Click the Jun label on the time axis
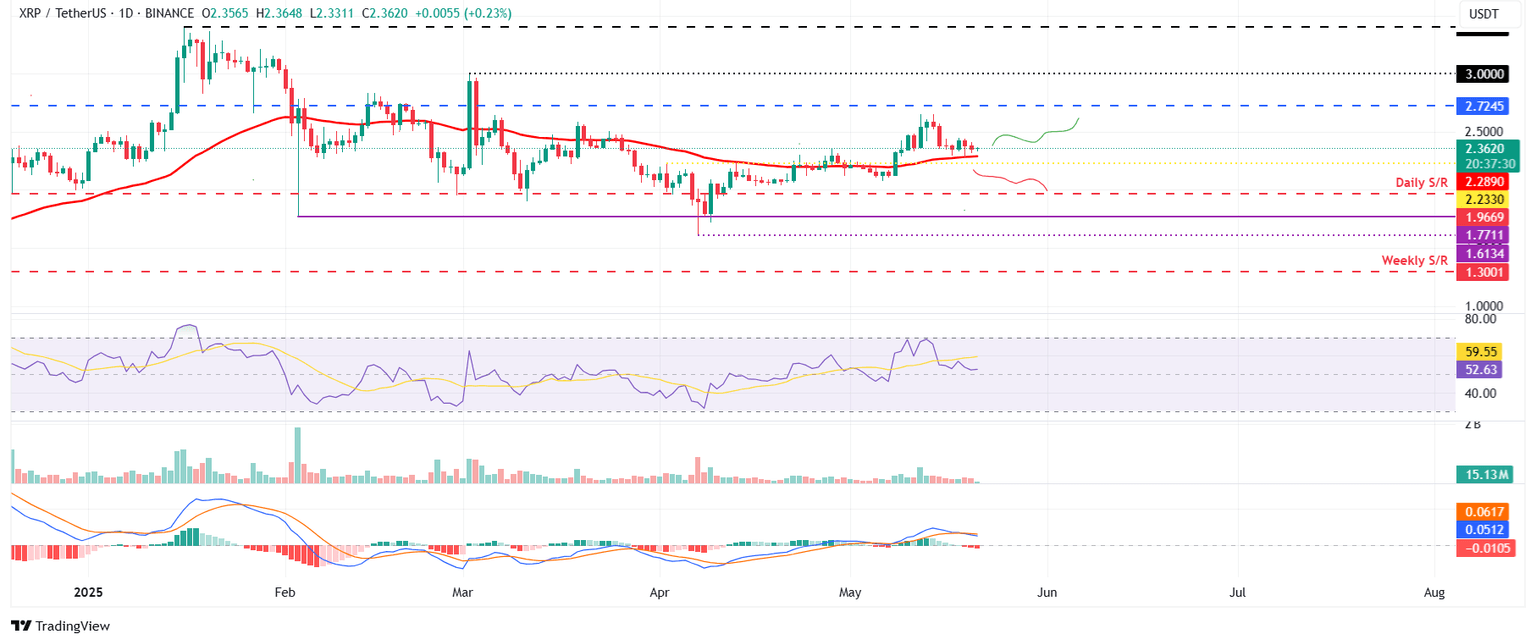This screenshot has width=1536, height=644. click(x=1046, y=592)
